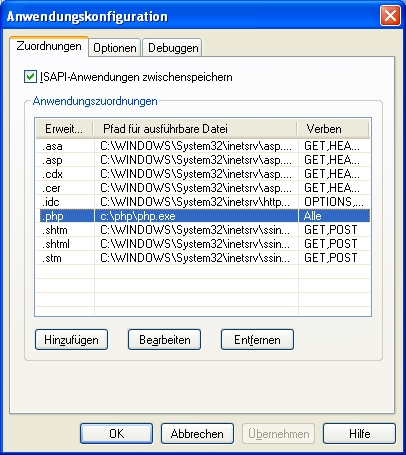Pick the .idc mapping entry
Screen dimensions: 406x455
(203, 202)
